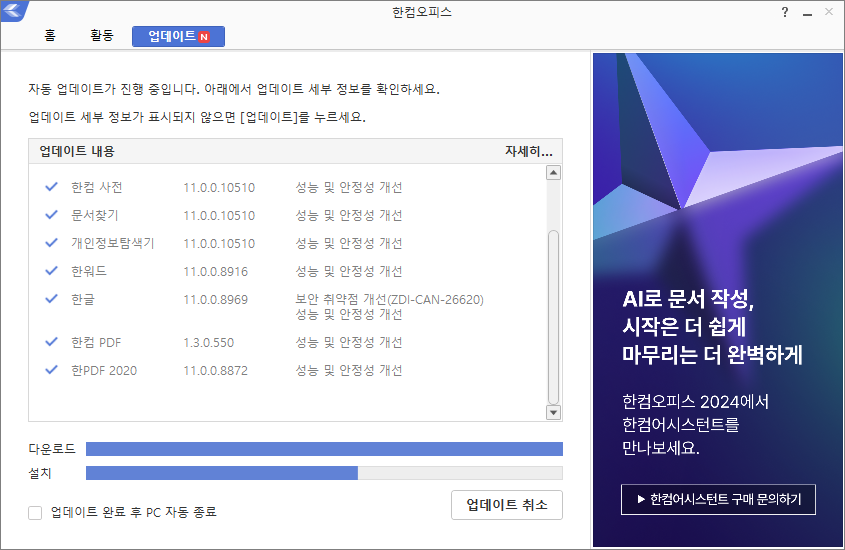
Task: Click version 11.0.0.10510 of 한컴 사전
Action: tap(219, 187)
